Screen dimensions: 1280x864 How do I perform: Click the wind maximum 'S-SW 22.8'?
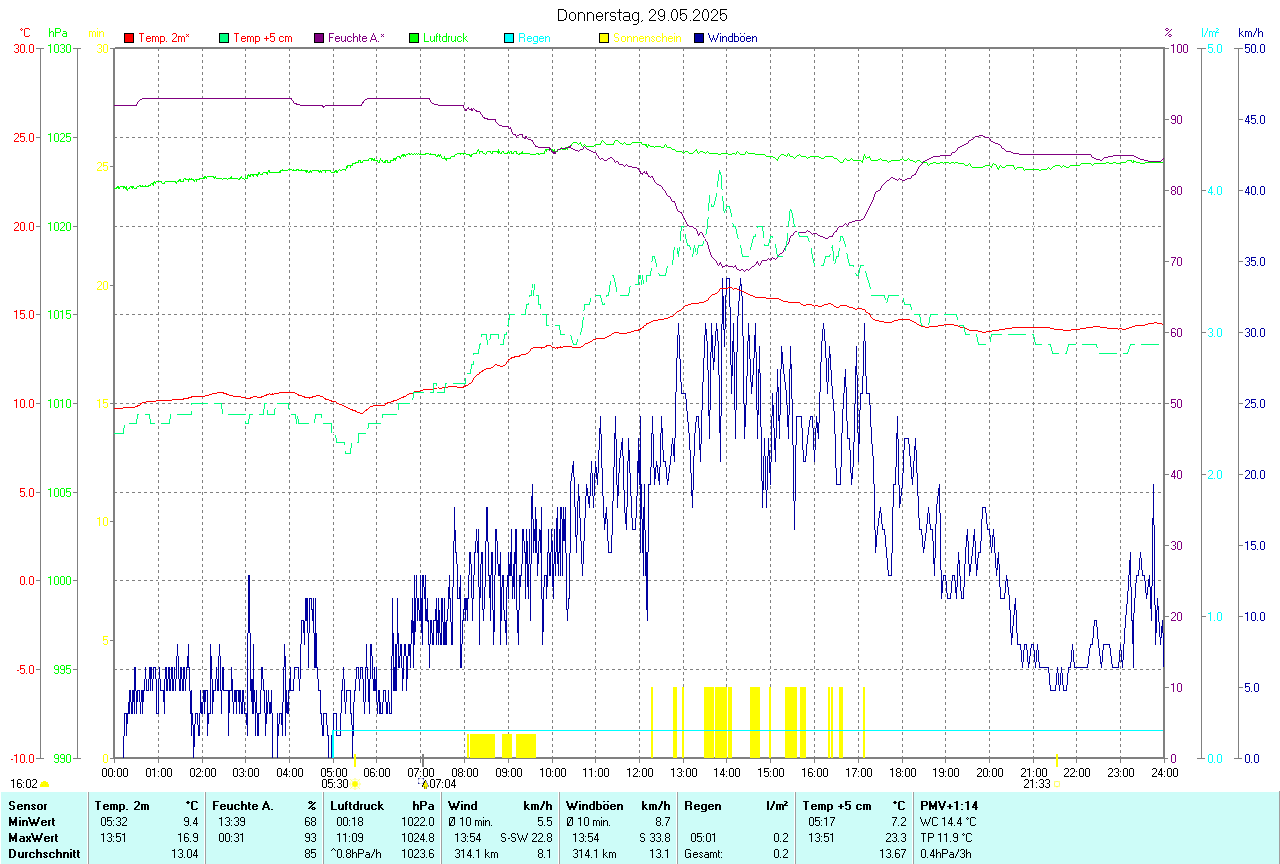tap(526, 838)
